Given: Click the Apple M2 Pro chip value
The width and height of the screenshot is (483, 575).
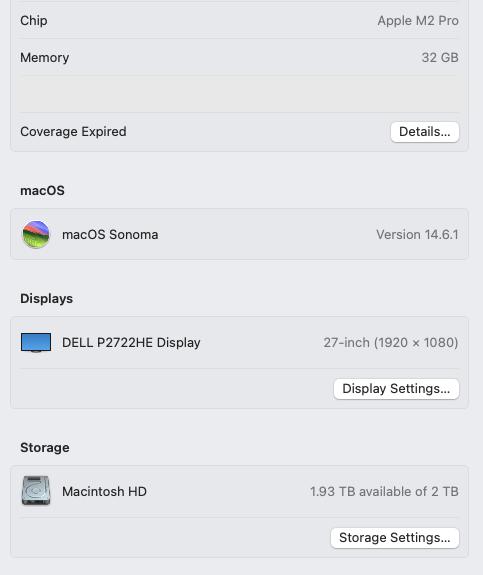Looking at the screenshot, I should [x=418, y=21].
